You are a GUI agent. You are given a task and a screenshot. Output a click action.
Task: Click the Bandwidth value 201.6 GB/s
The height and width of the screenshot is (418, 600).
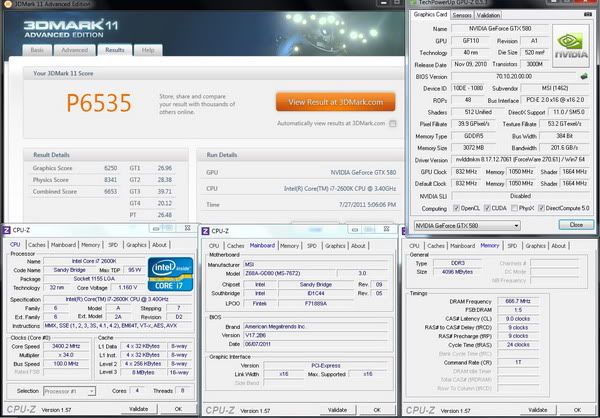[564, 147]
